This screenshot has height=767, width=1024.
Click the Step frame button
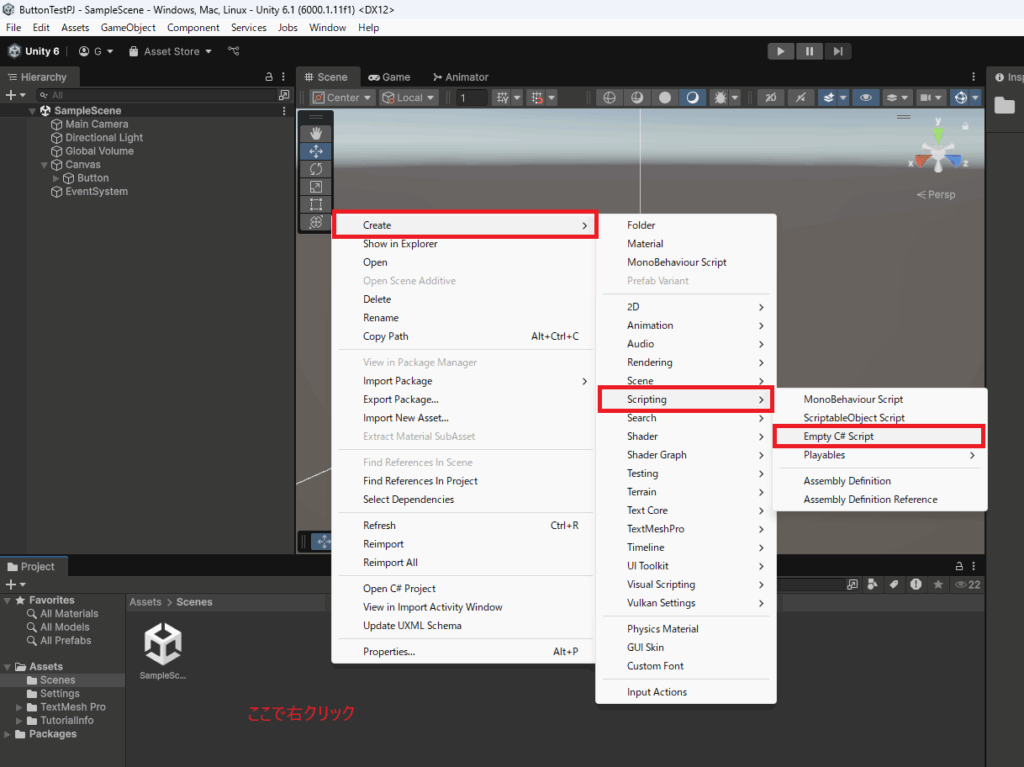point(838,51)
